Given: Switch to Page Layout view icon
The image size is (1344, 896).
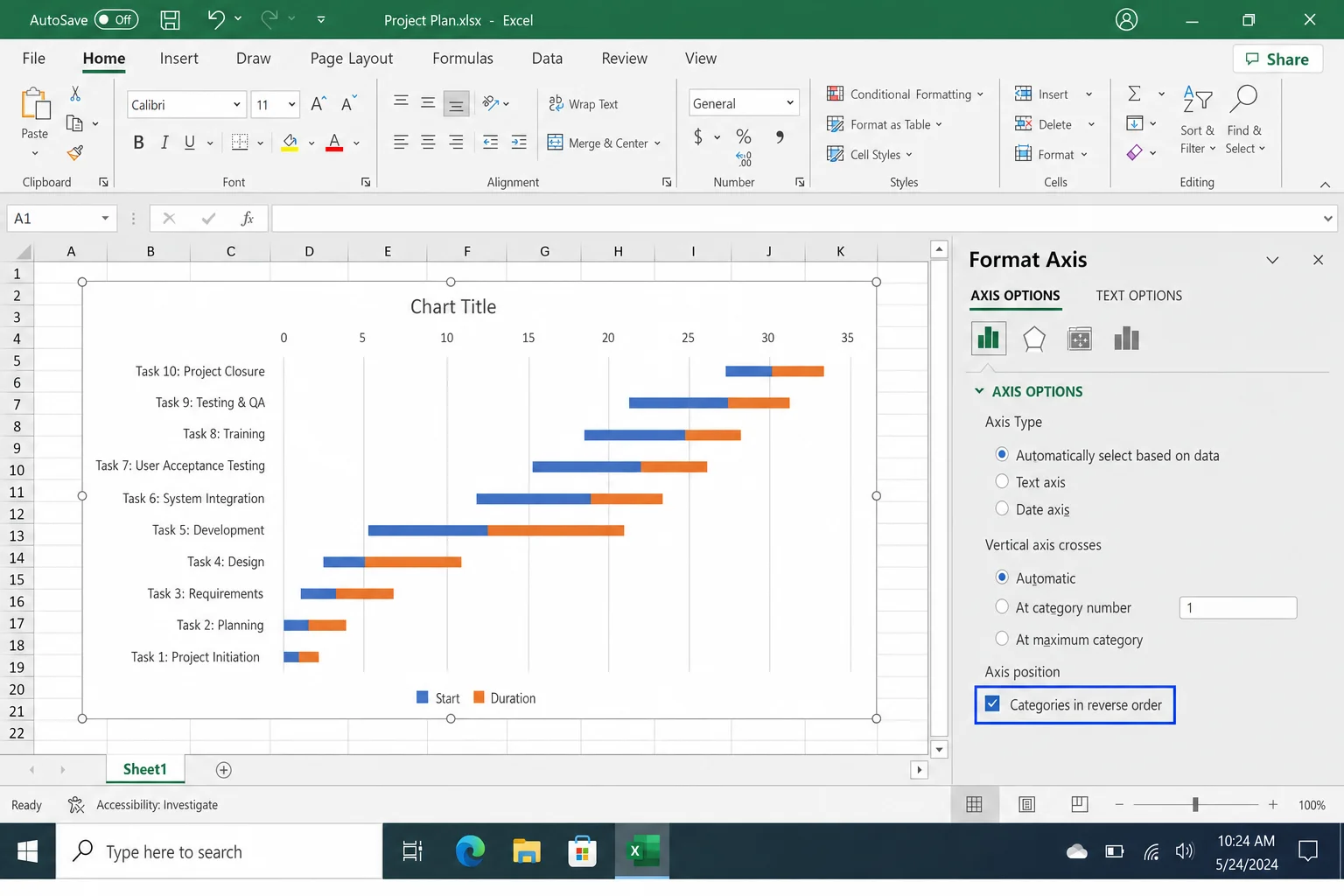Looking at the screenshot, I should tap(1027, 804).
